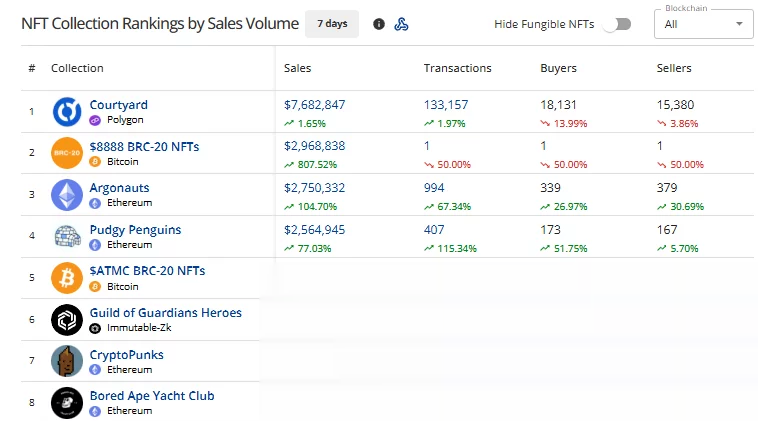Click the webhook icon next to info
Image resolution: width=758 pixels, height=421 pixels.
pos(401,24)
